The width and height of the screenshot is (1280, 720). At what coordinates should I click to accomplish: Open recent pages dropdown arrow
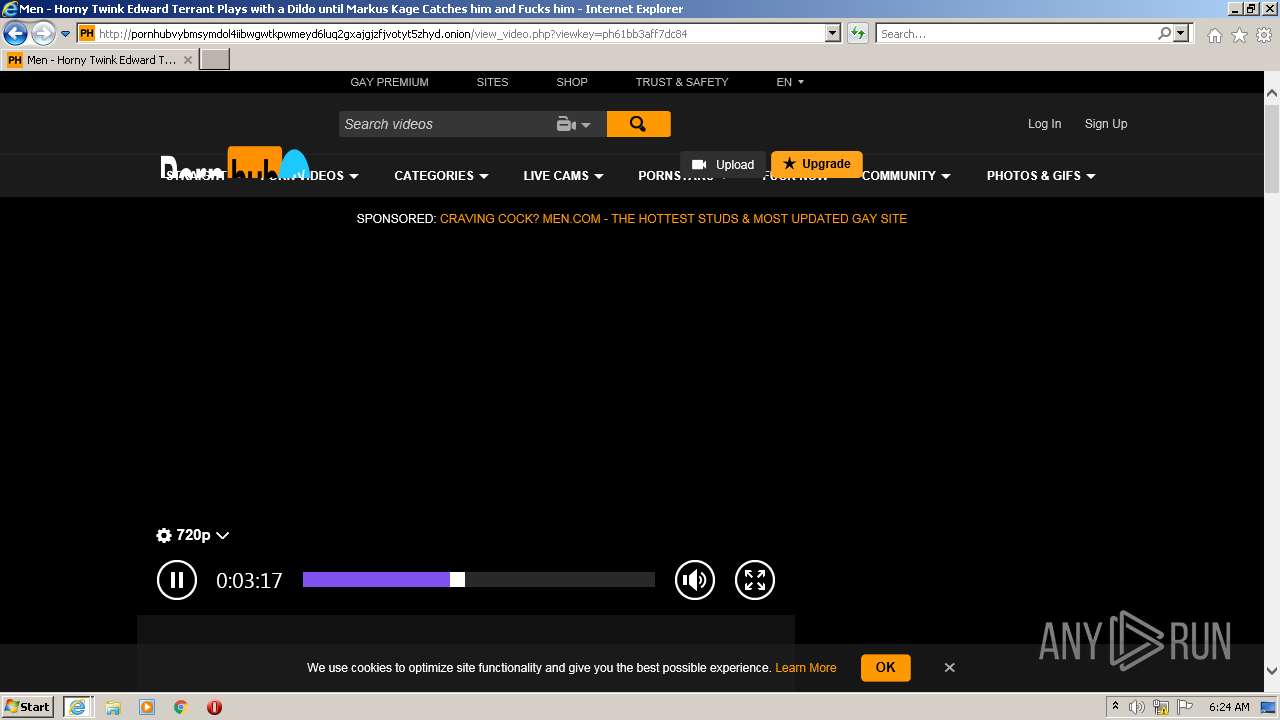pos(66,33)
